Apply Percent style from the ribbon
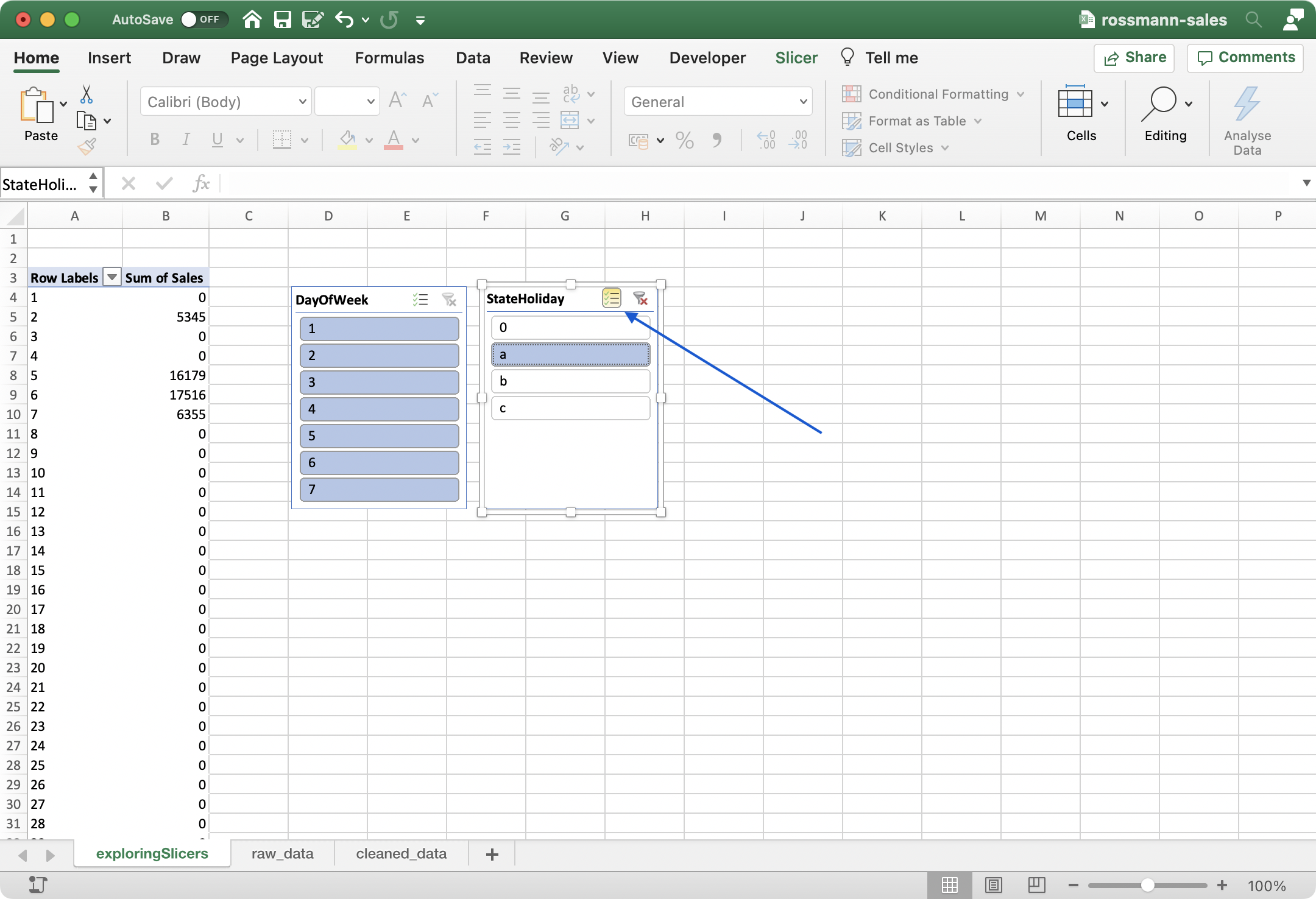 684,140
